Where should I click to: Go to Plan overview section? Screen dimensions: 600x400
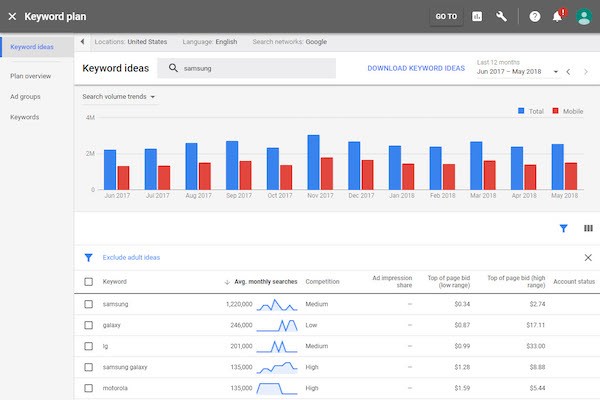tap(30, 76)
